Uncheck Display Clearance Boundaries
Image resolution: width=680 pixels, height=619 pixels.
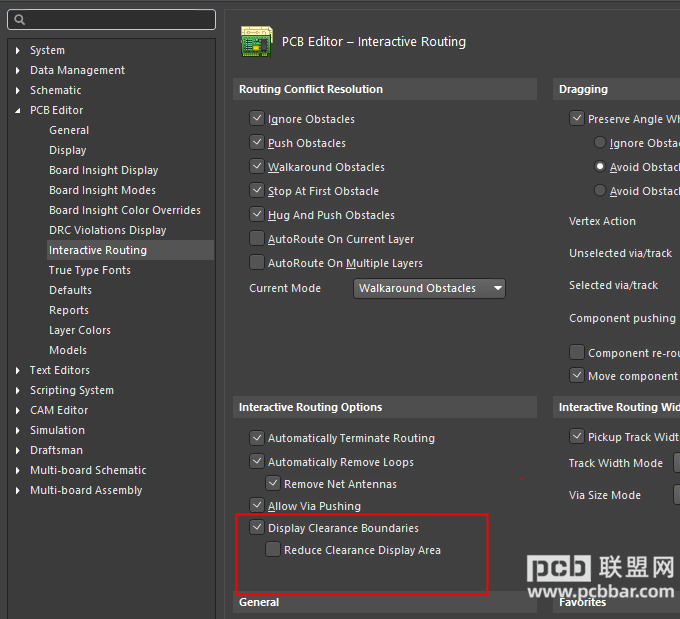point(257,527)
